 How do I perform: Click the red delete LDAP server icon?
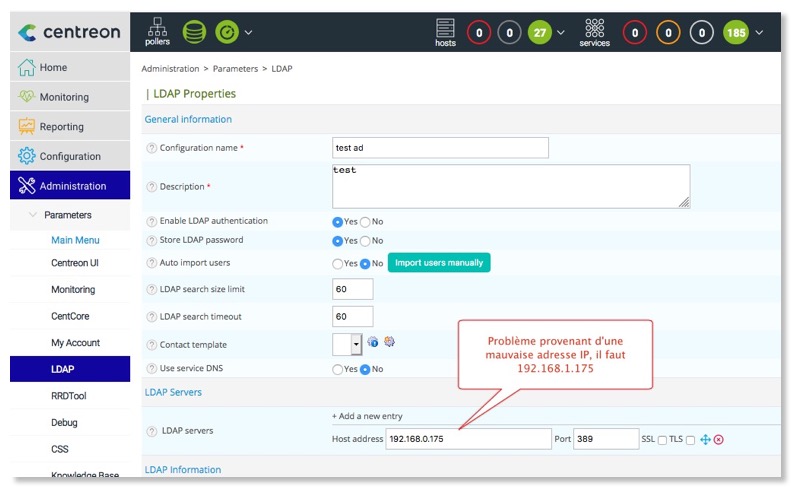718,440
